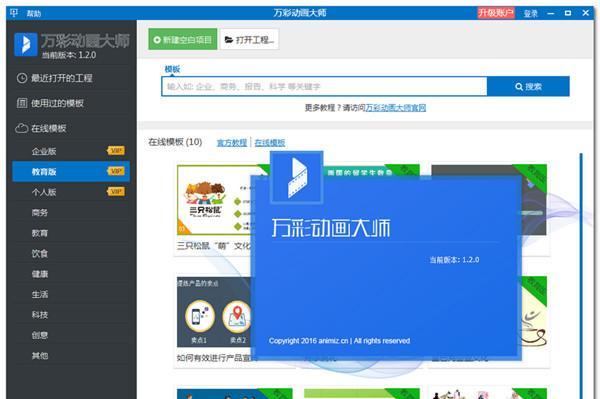Click the 打开工程 button
This screenshot has height=399, width=600.
click(x=249, y=39)
